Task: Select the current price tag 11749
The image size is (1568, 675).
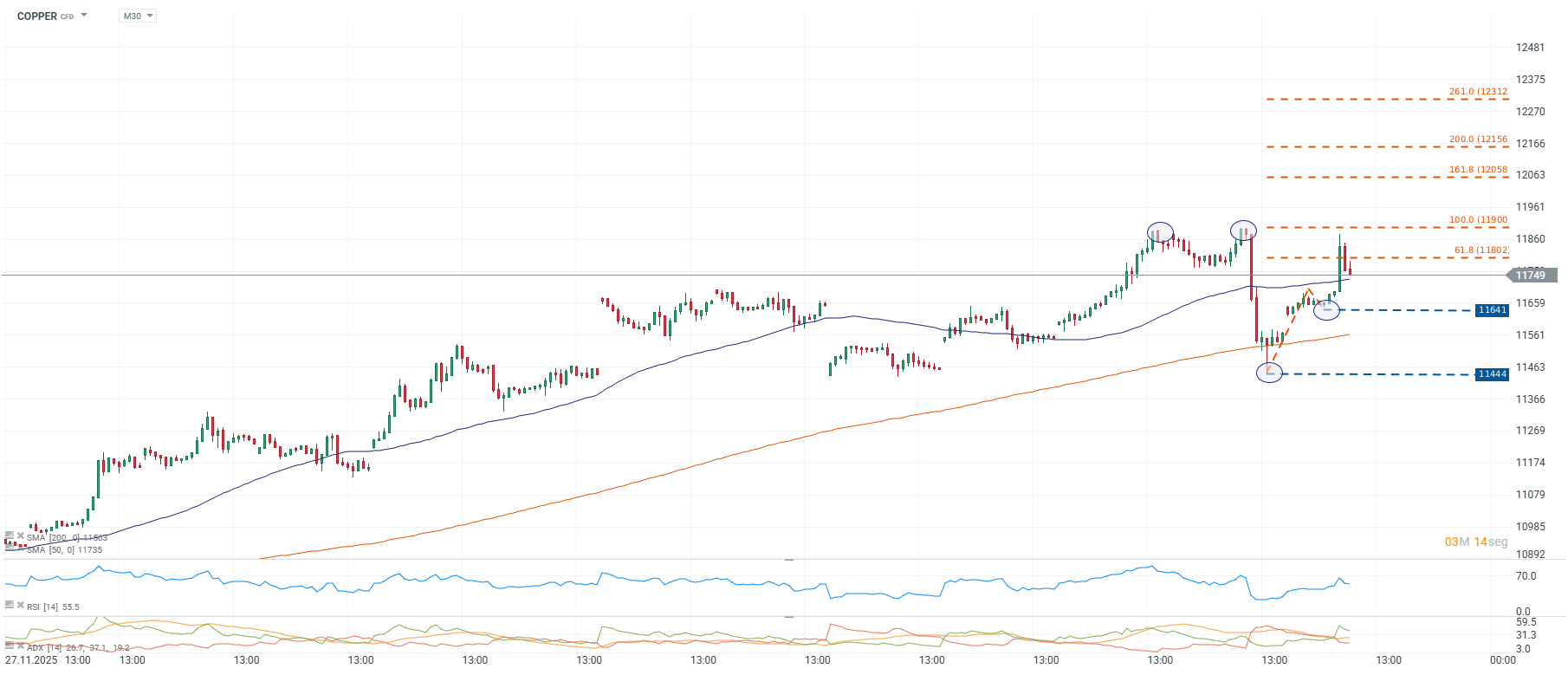Action: pos(1532,276)
